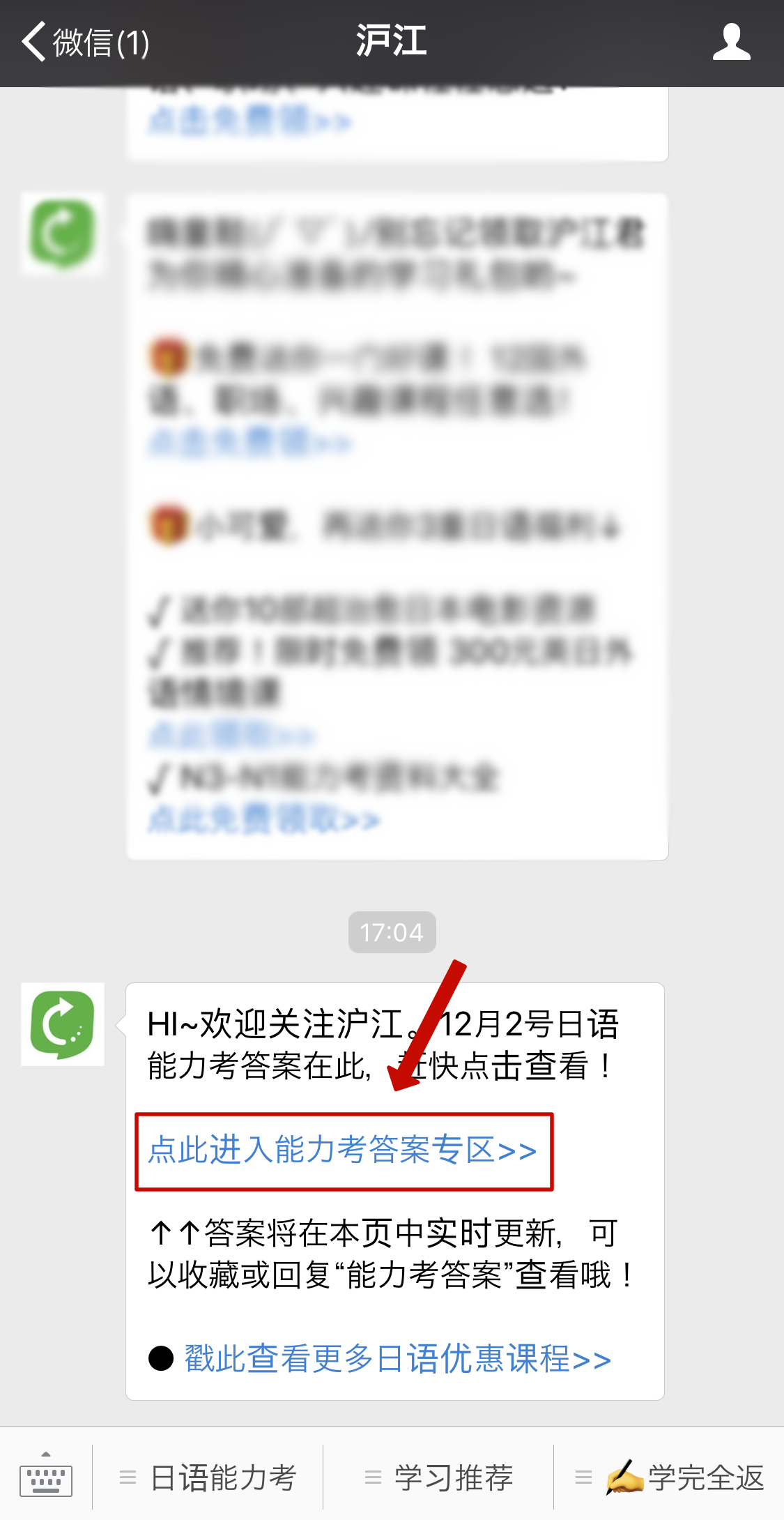Open the account profile person icon

[x=731, y=42]
